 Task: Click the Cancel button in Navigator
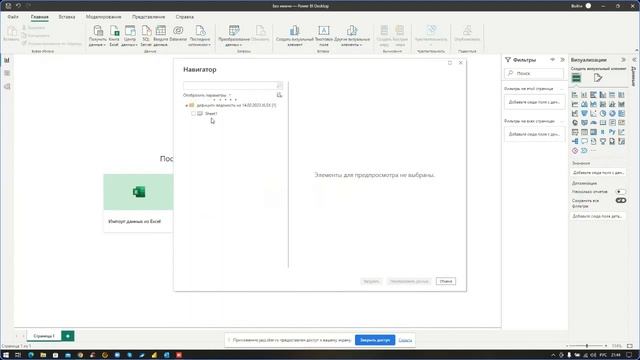coord(446,281)
